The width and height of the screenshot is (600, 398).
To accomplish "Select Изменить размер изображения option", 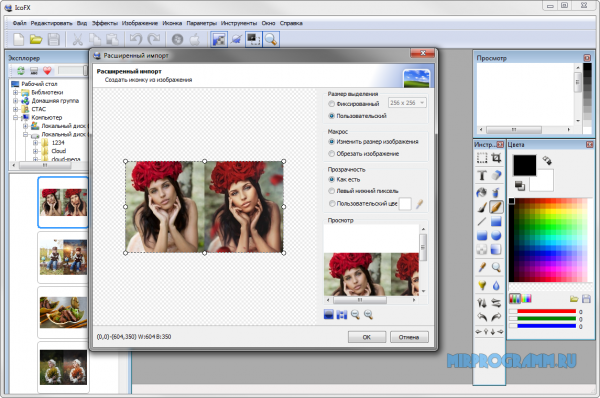I will click(x=332, y=142).
